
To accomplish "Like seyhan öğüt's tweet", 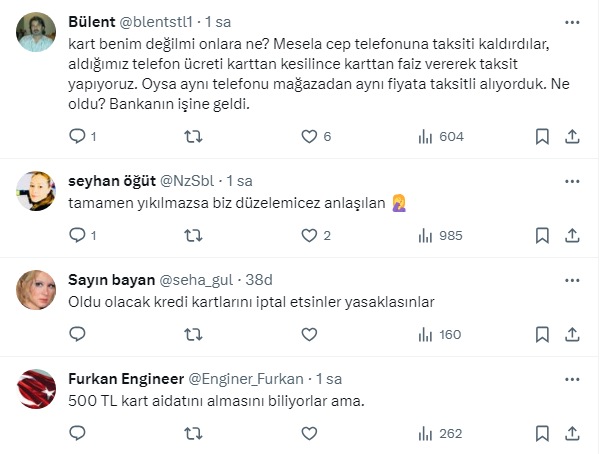I will (x=310, y=236).
